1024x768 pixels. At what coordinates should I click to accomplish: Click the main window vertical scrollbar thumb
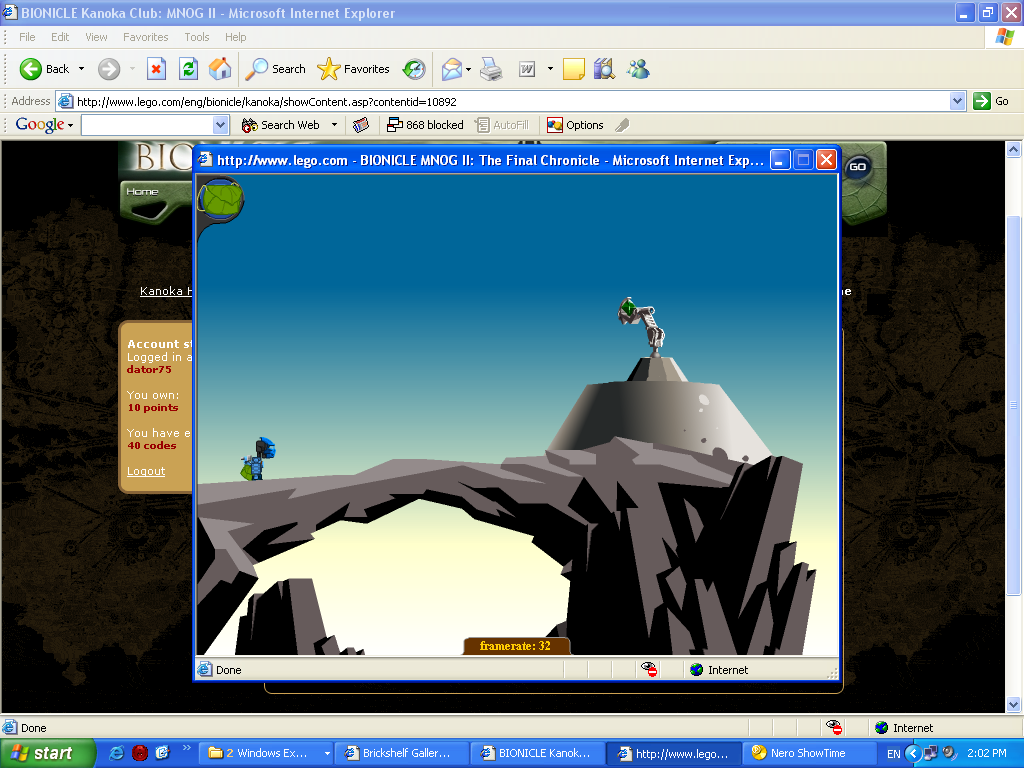1014,405
